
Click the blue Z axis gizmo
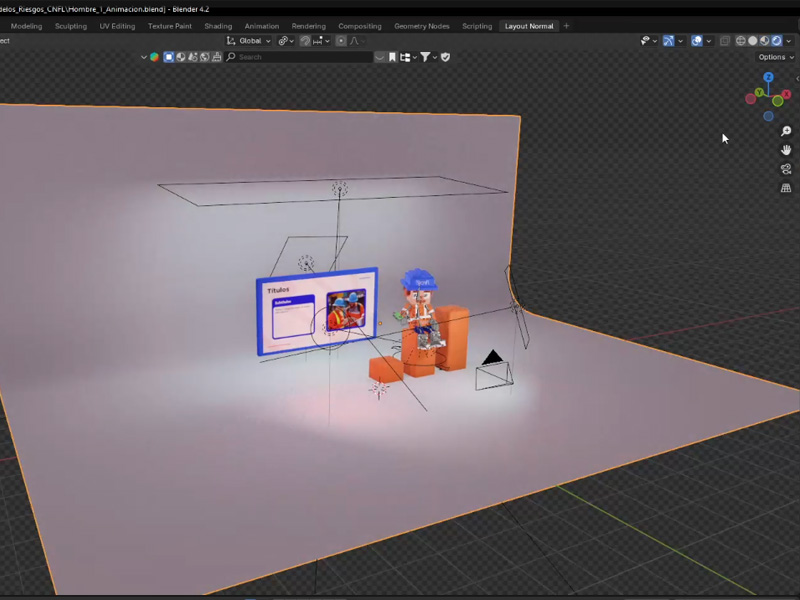(768, 77)
